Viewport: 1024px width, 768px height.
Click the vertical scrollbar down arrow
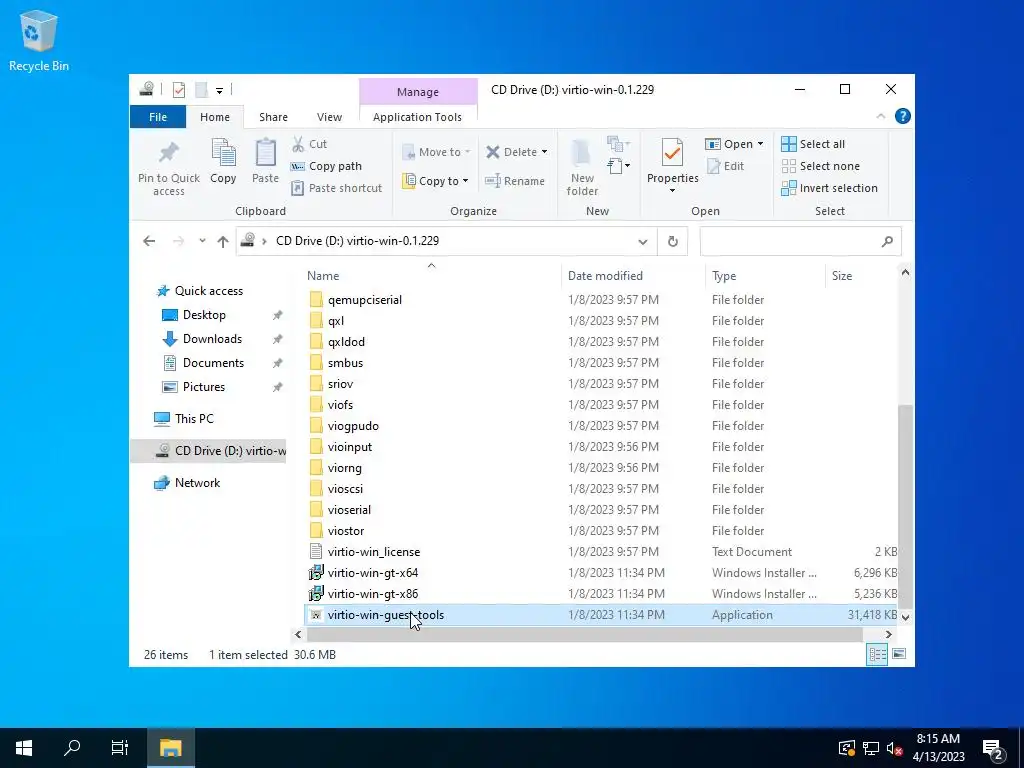905,616
